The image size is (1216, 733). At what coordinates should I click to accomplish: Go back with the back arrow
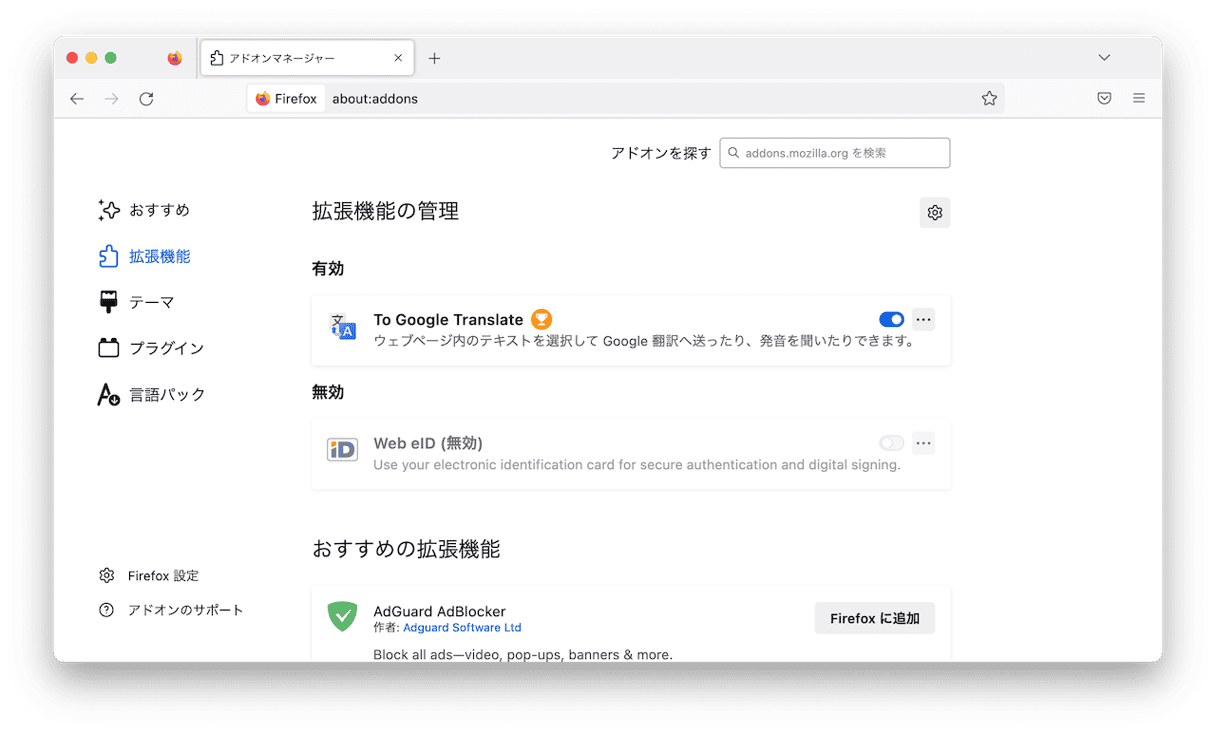pos(77,98)
